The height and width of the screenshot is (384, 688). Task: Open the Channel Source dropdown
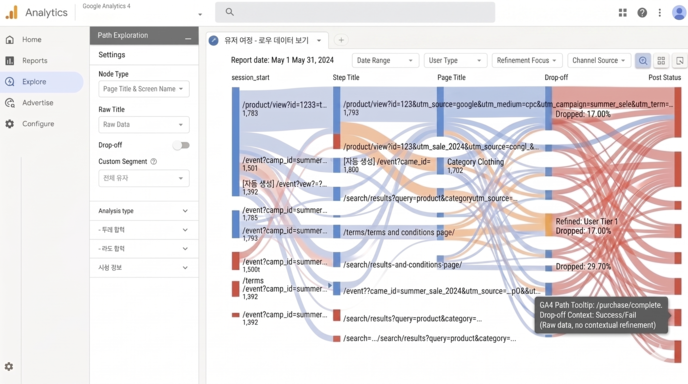[599, 61]
